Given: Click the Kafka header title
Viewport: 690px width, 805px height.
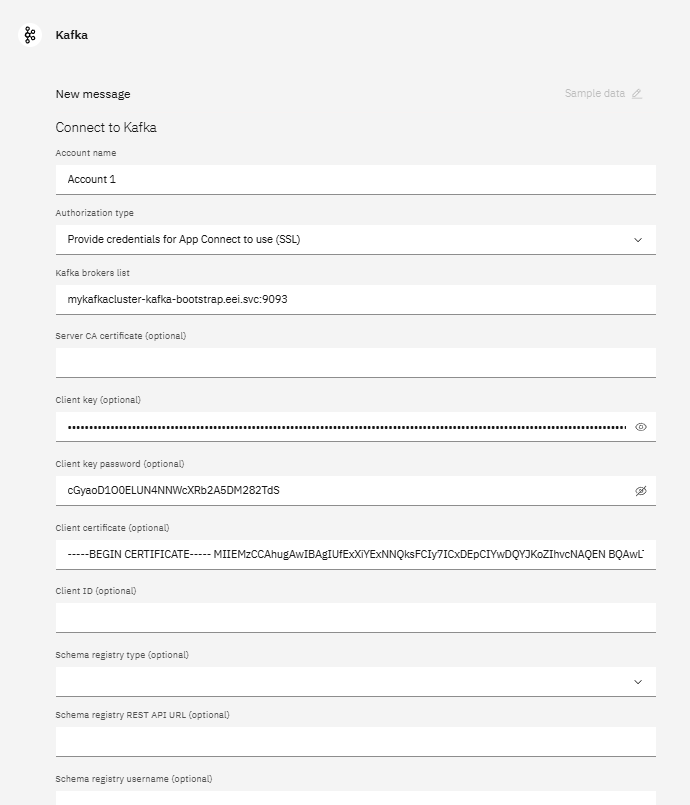Looking at the screenshot, I should (x=71, y=35).
